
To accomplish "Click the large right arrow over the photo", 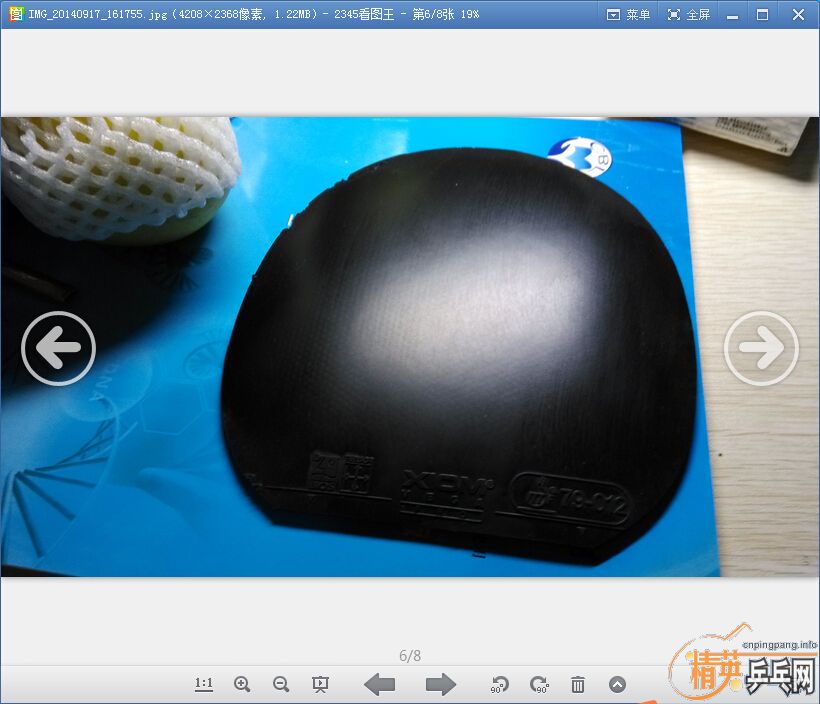I will coord(761,348).
